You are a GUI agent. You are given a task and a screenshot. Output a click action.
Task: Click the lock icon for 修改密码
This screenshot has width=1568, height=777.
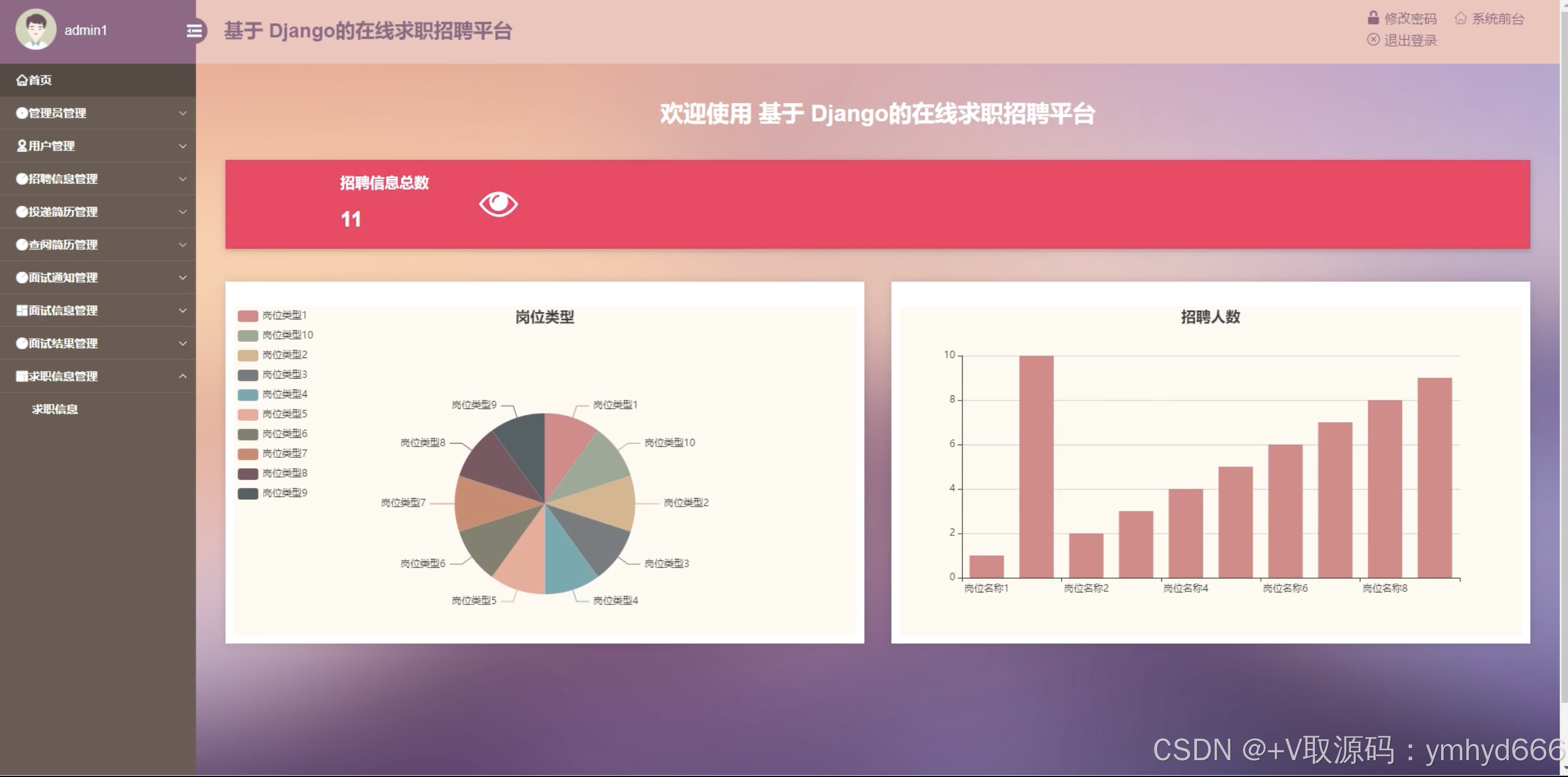click(x=1373, y=18)
